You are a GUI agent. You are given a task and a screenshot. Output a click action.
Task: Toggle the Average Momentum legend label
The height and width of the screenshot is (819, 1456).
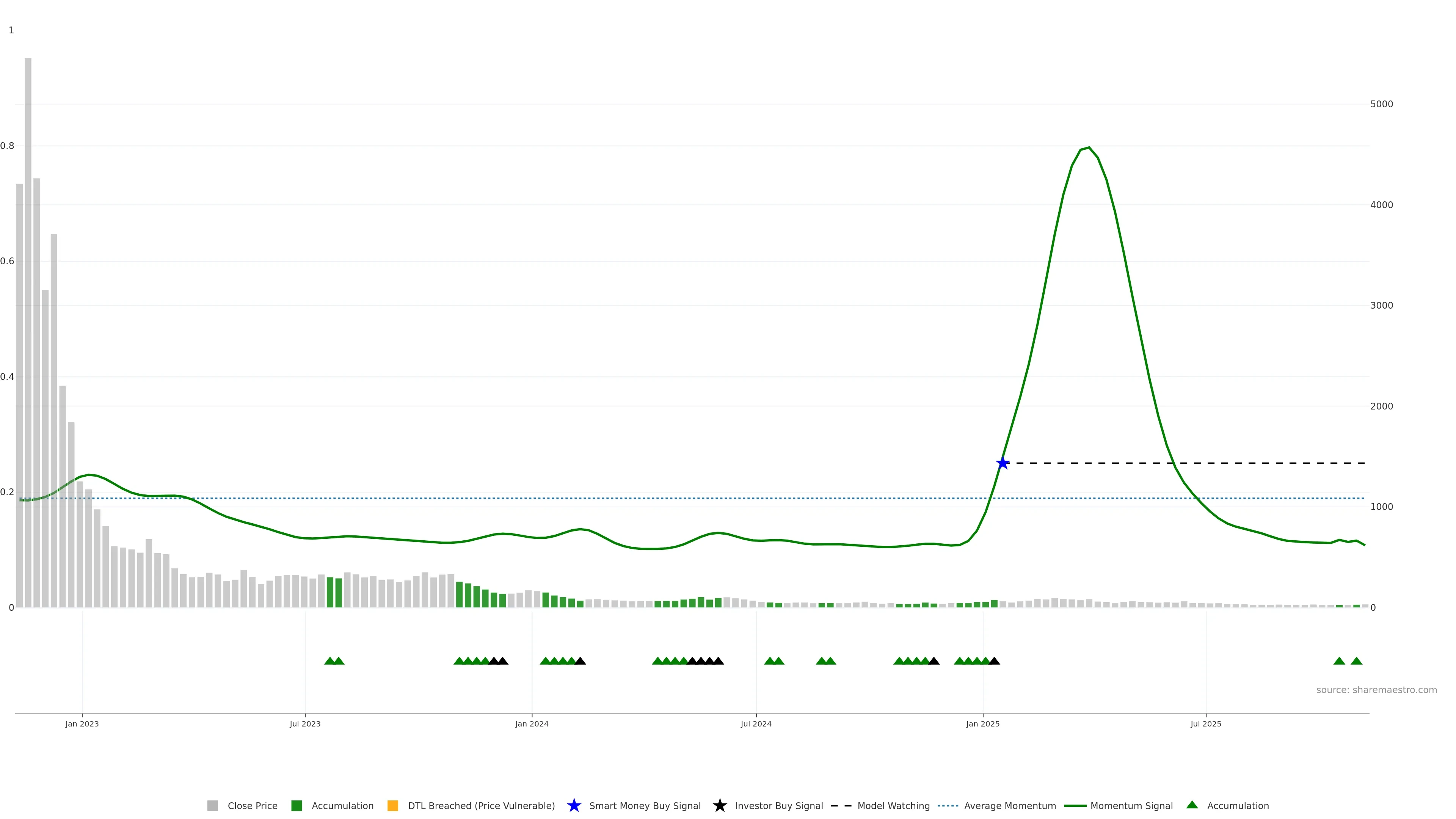pyautogui.click(x=1009, y=805)
